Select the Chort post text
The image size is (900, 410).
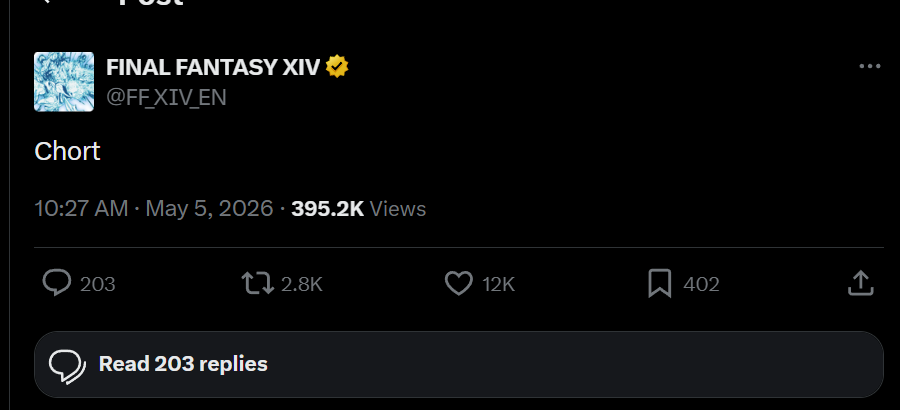pos(67,152)
